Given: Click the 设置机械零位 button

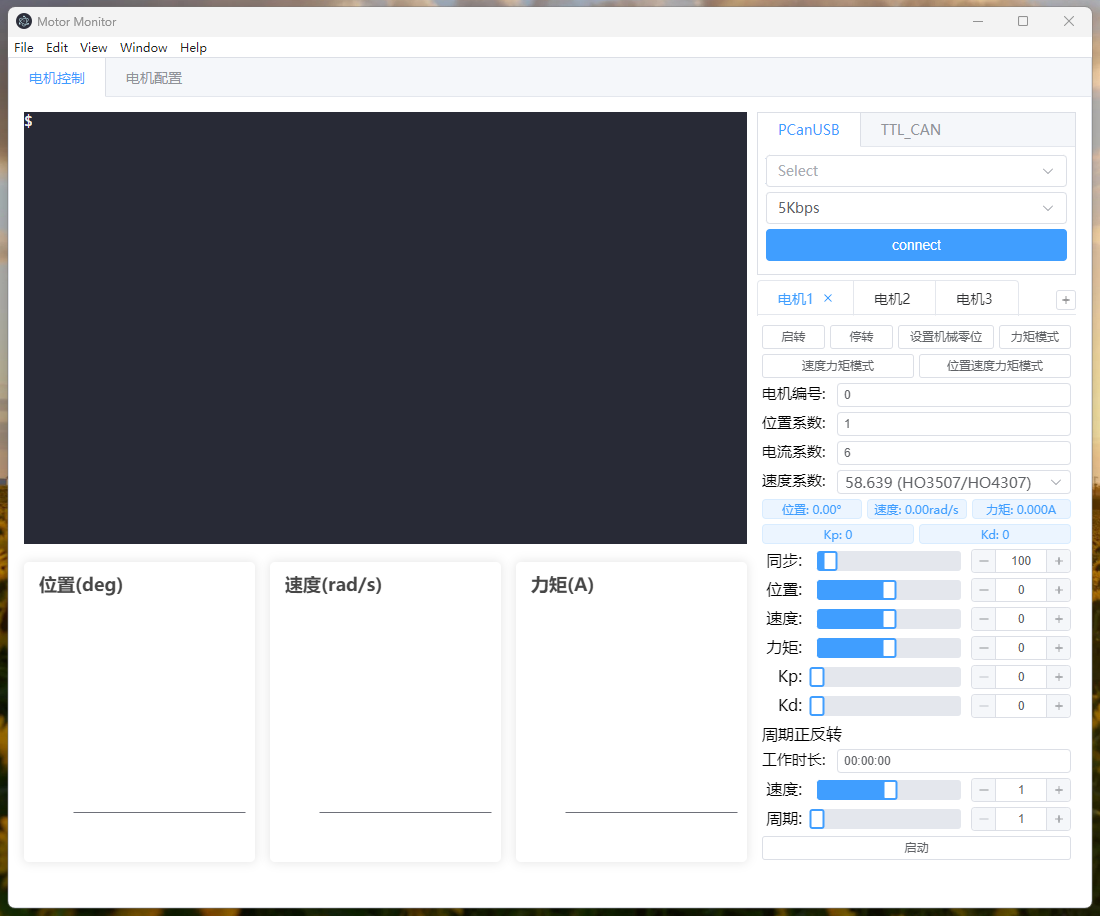Looking at the screenshot, I should click(x=946, y=337).
